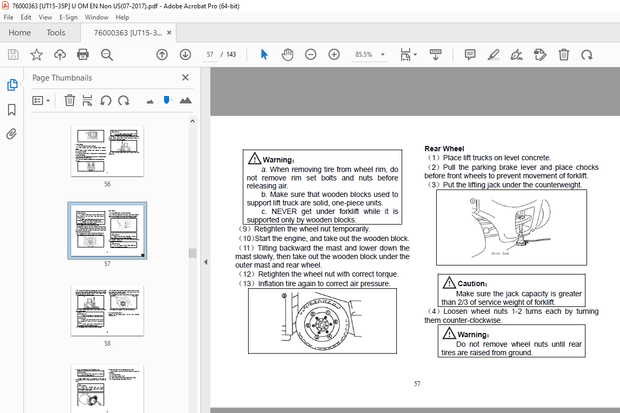Print the document
This screenshot has width=620, height=413.
pos(83,55)
